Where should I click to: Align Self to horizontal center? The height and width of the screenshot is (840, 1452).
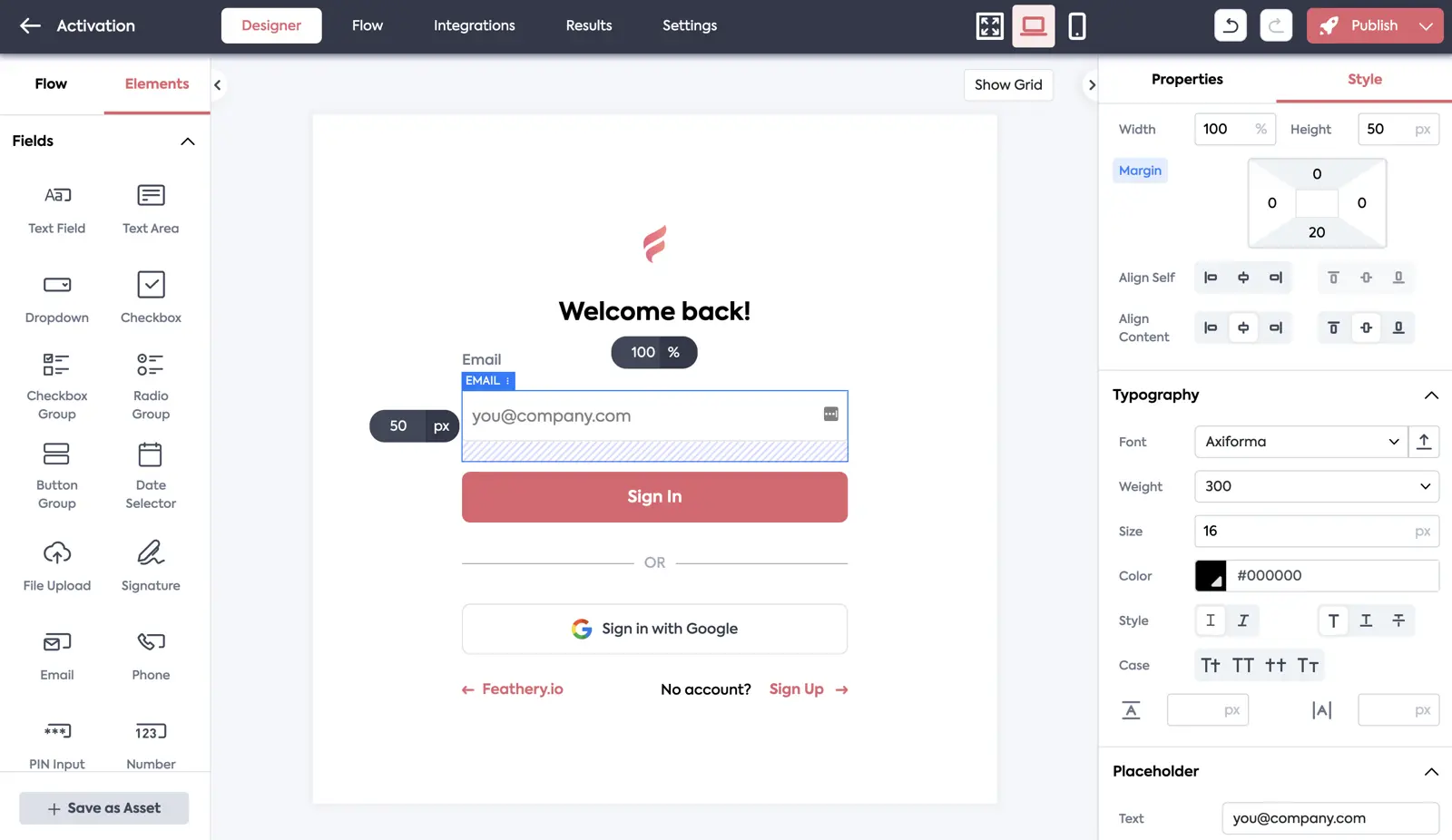(x=1243, y=278)
